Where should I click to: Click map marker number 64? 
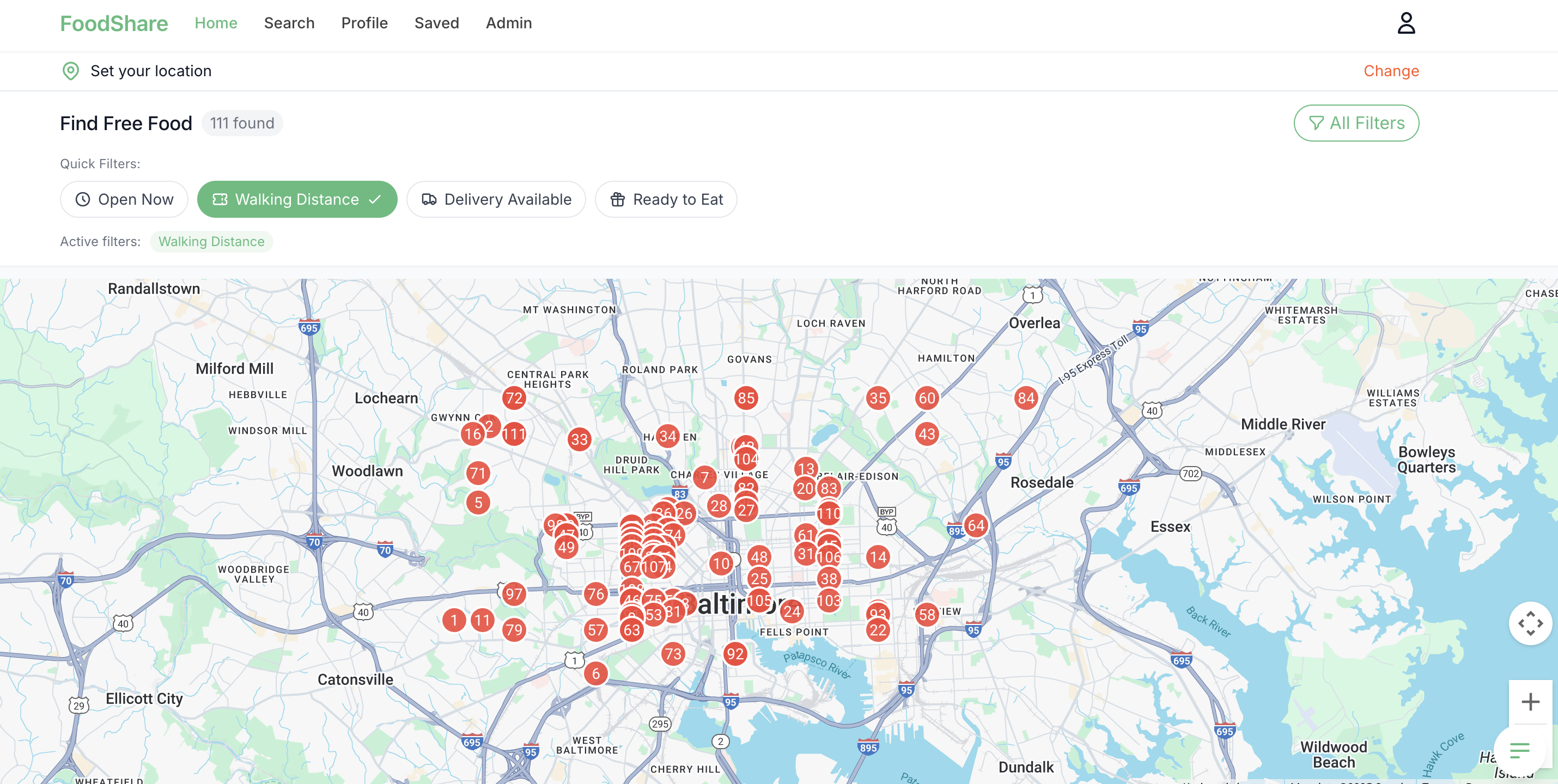(x=976, y=525)
